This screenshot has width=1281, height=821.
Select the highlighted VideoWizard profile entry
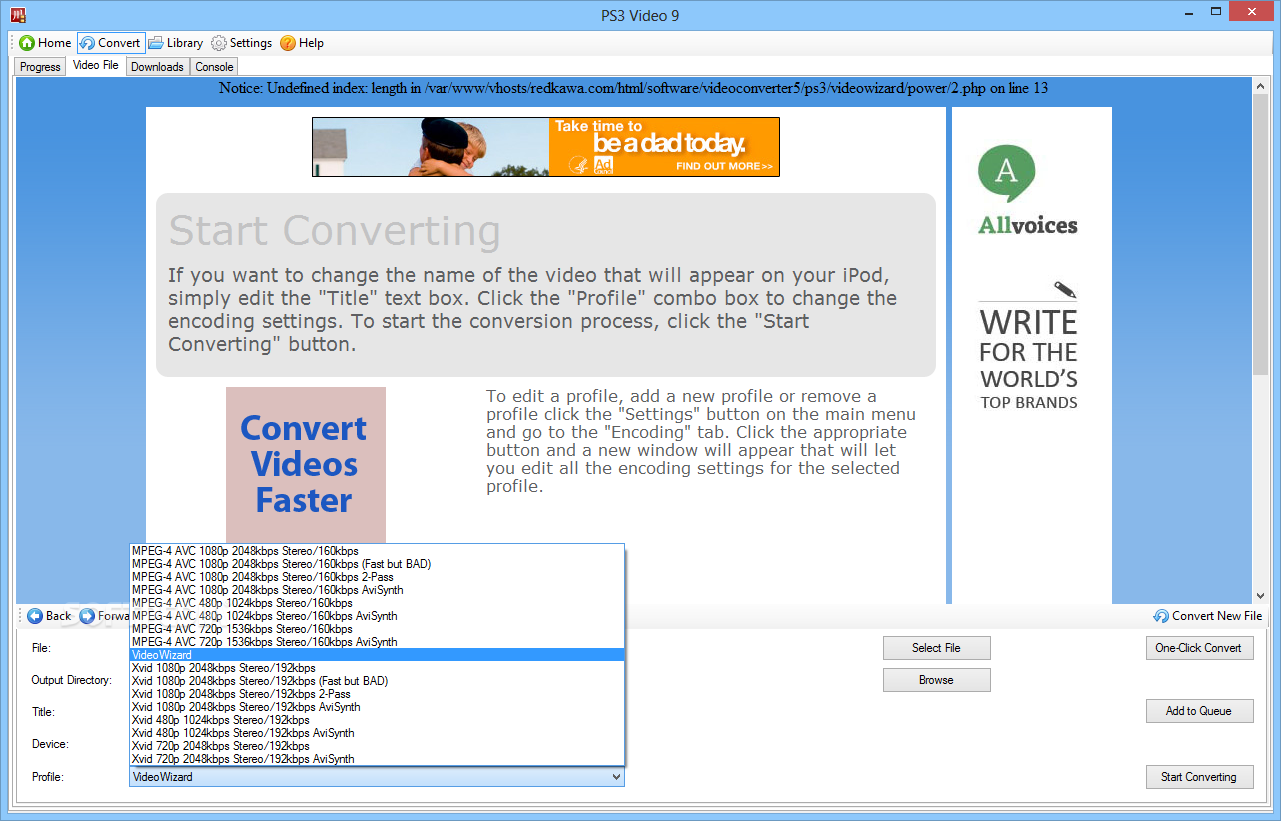pos(377,655)
